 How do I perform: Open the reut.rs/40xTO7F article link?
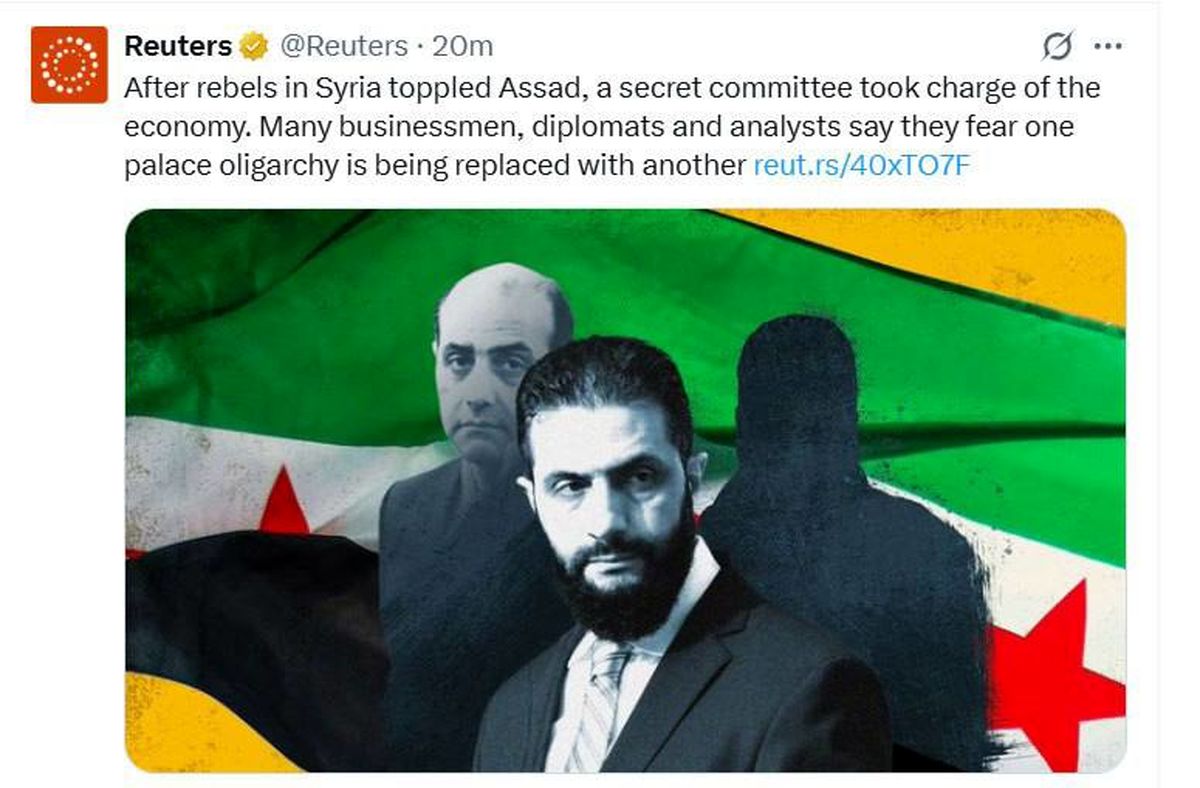pyautogui.click(x=861, y=165)
